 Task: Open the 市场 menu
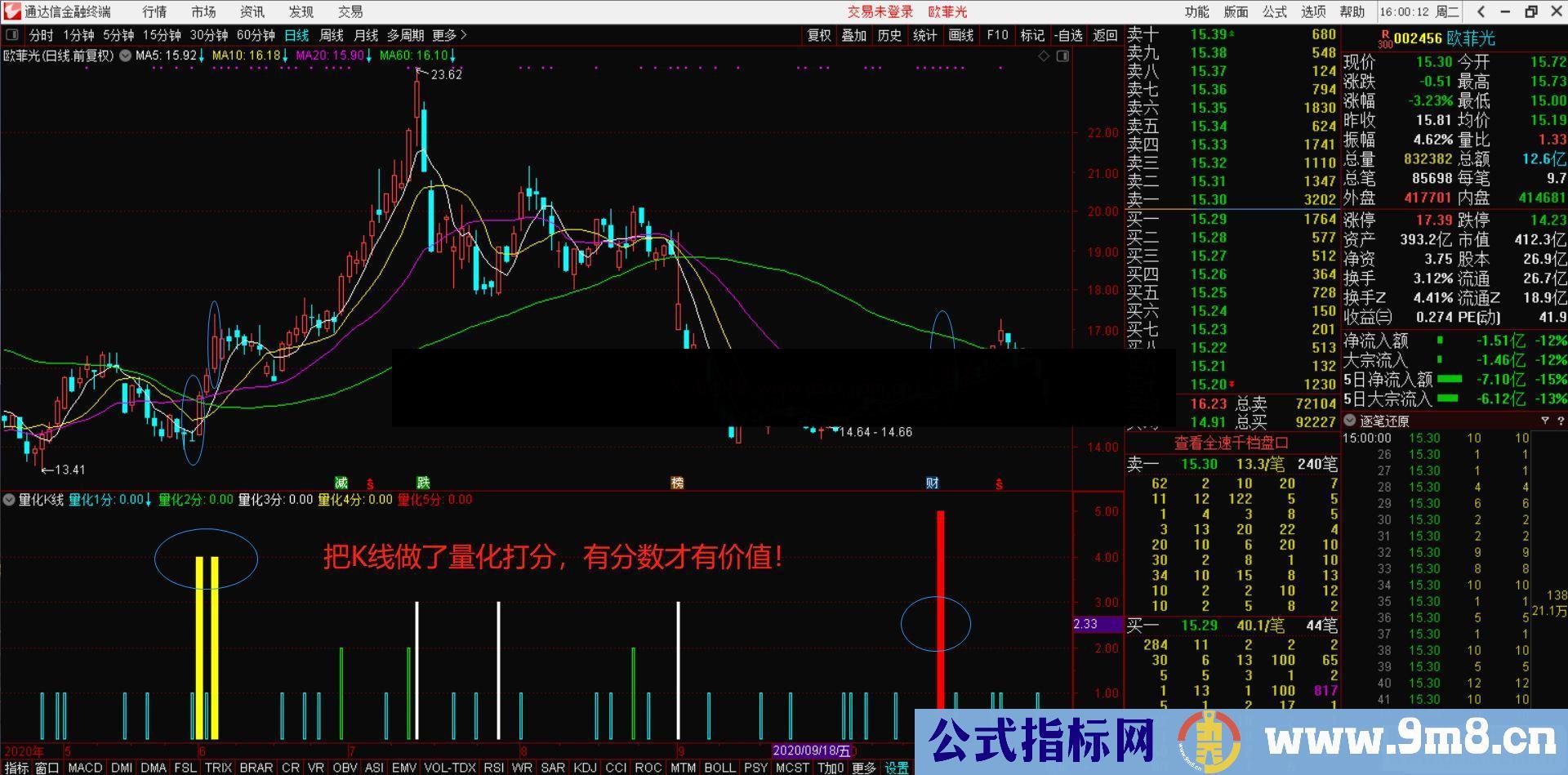pos(203,11)
